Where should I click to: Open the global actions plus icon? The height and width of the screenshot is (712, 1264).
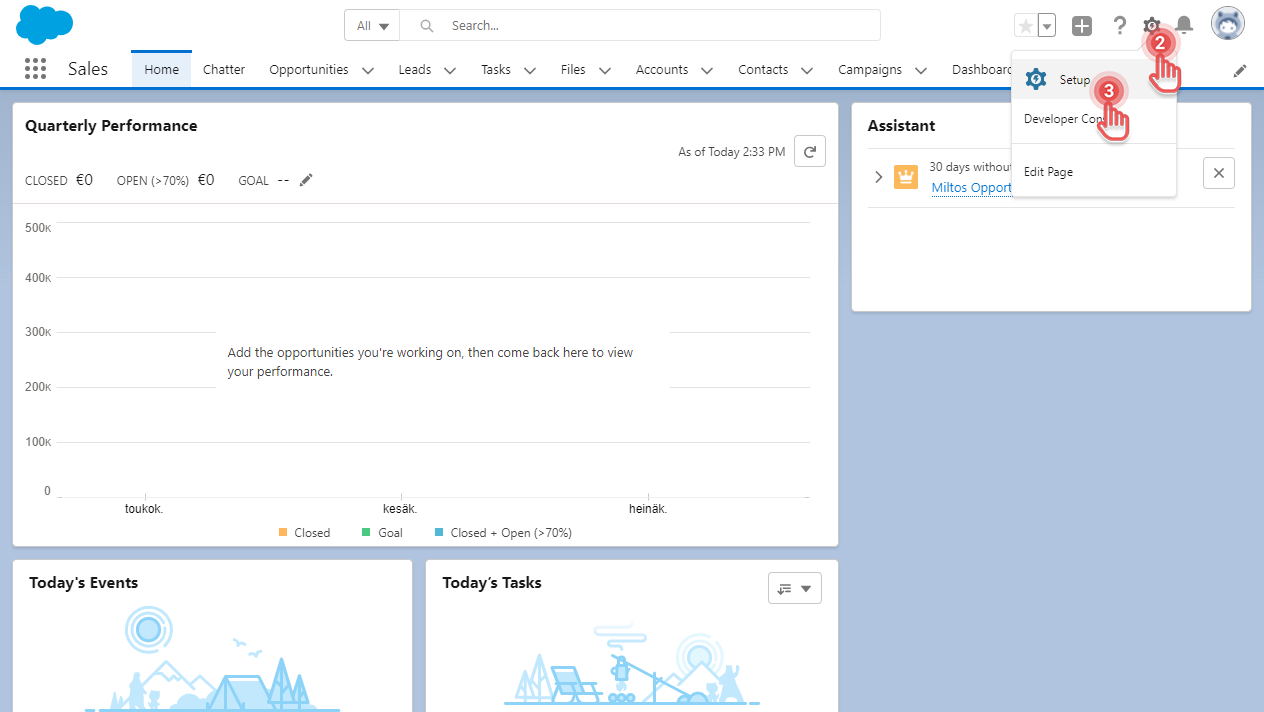1081,26
